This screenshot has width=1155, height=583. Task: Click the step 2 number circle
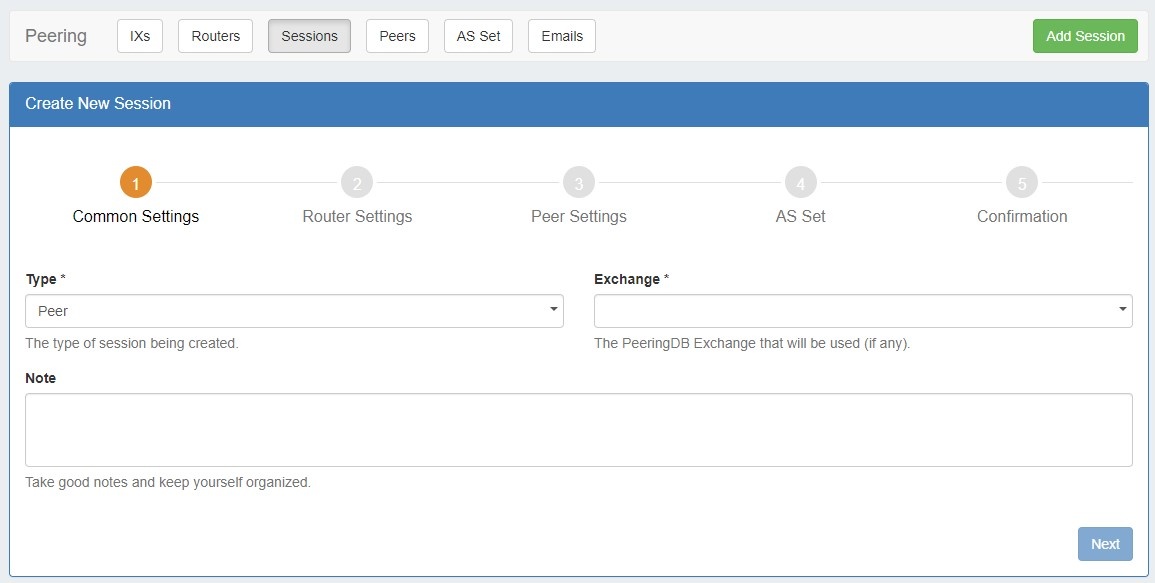[x=357, y=183]
